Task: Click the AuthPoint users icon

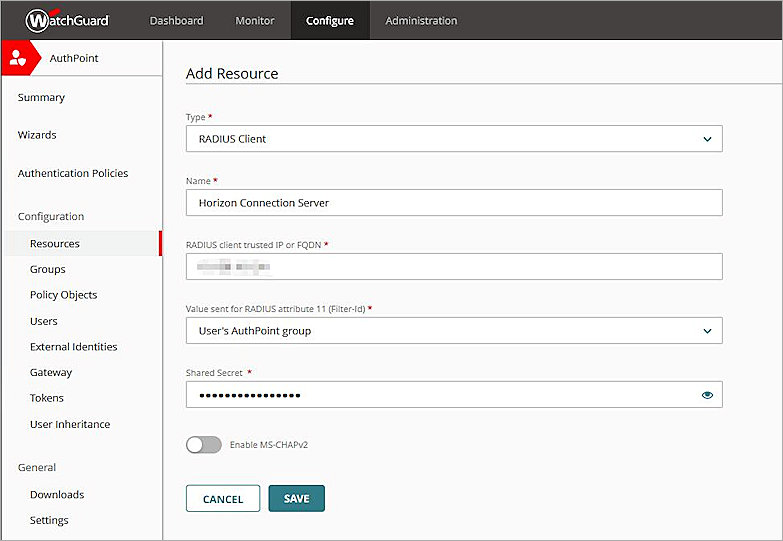Action: click(x=17, y=59)
